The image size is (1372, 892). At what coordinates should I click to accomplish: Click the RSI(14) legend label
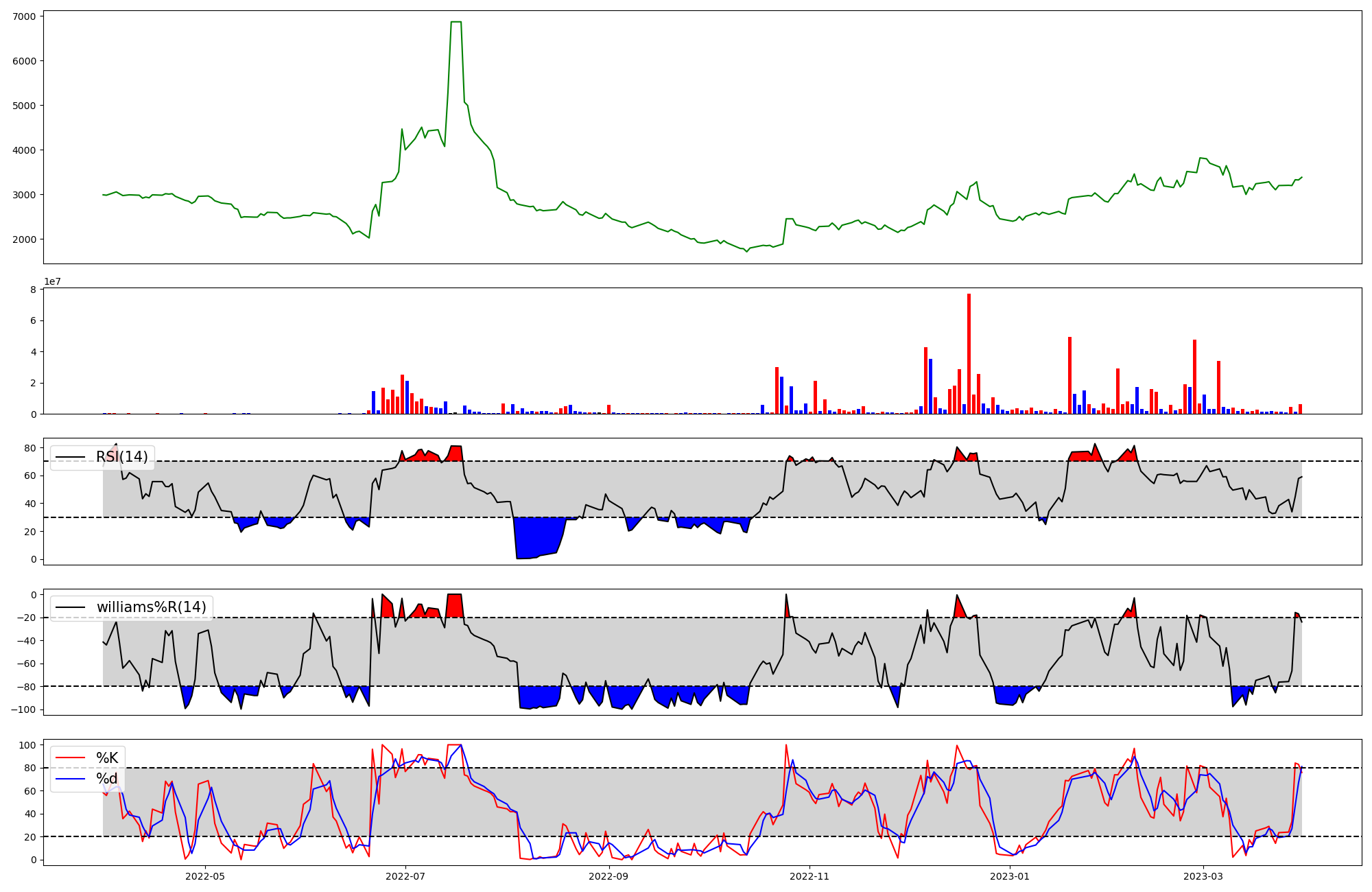(x=121, y=457)
